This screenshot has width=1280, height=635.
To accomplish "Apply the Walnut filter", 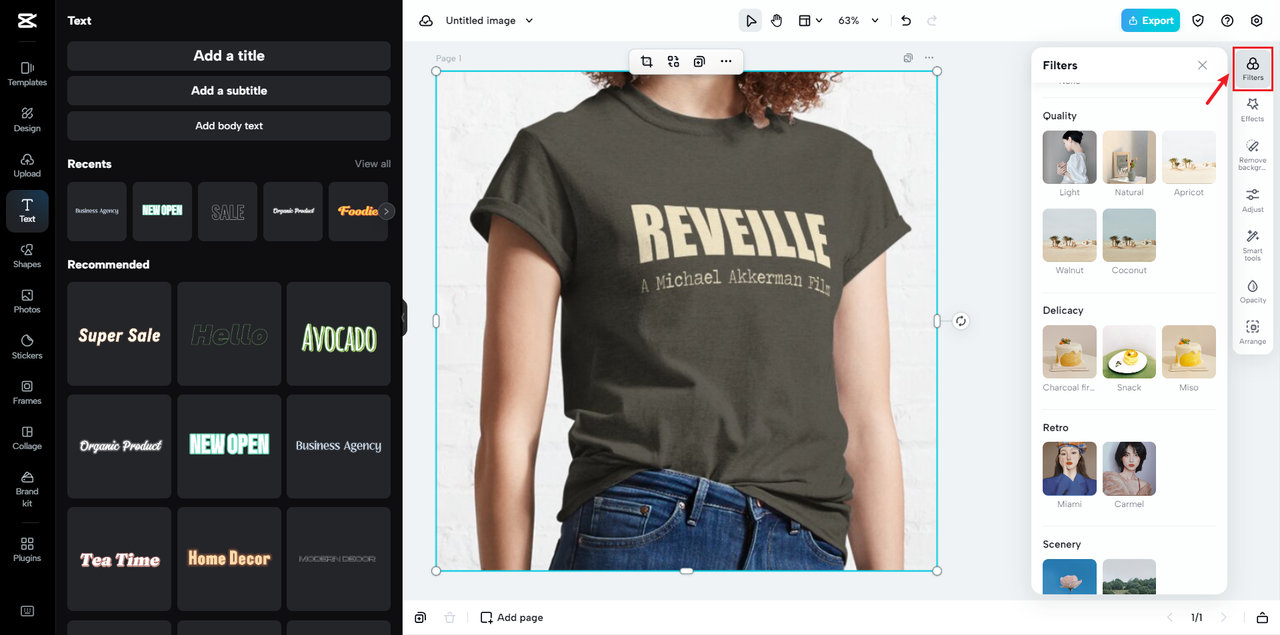I will coord(1069,235).
